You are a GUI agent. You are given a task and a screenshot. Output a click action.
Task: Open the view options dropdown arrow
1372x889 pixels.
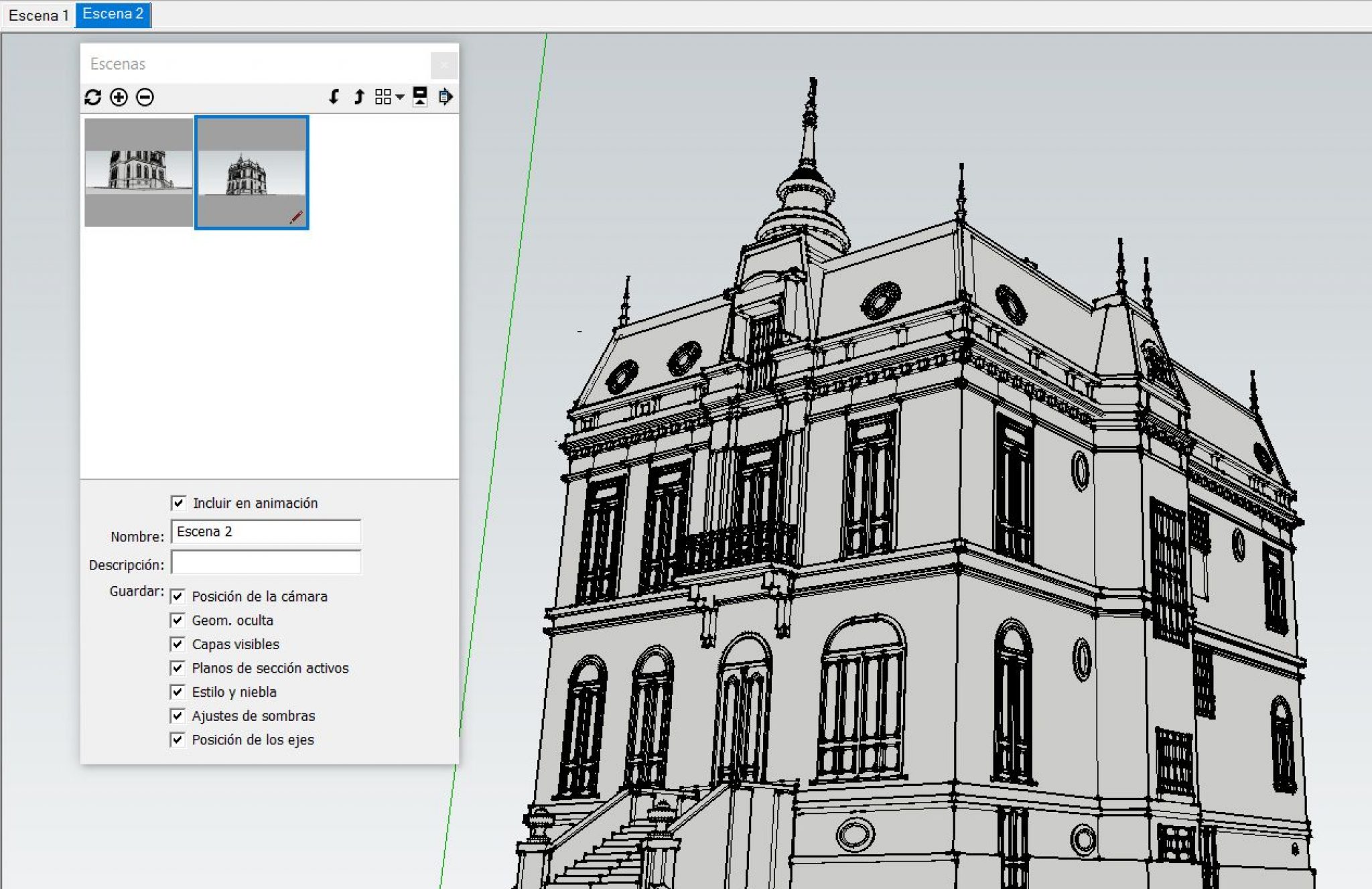(400, 98)
